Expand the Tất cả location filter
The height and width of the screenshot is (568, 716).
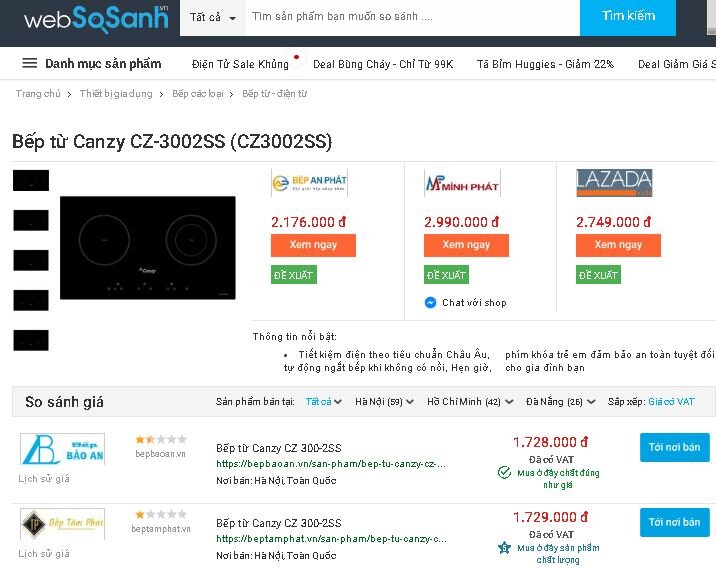[323, 401]
